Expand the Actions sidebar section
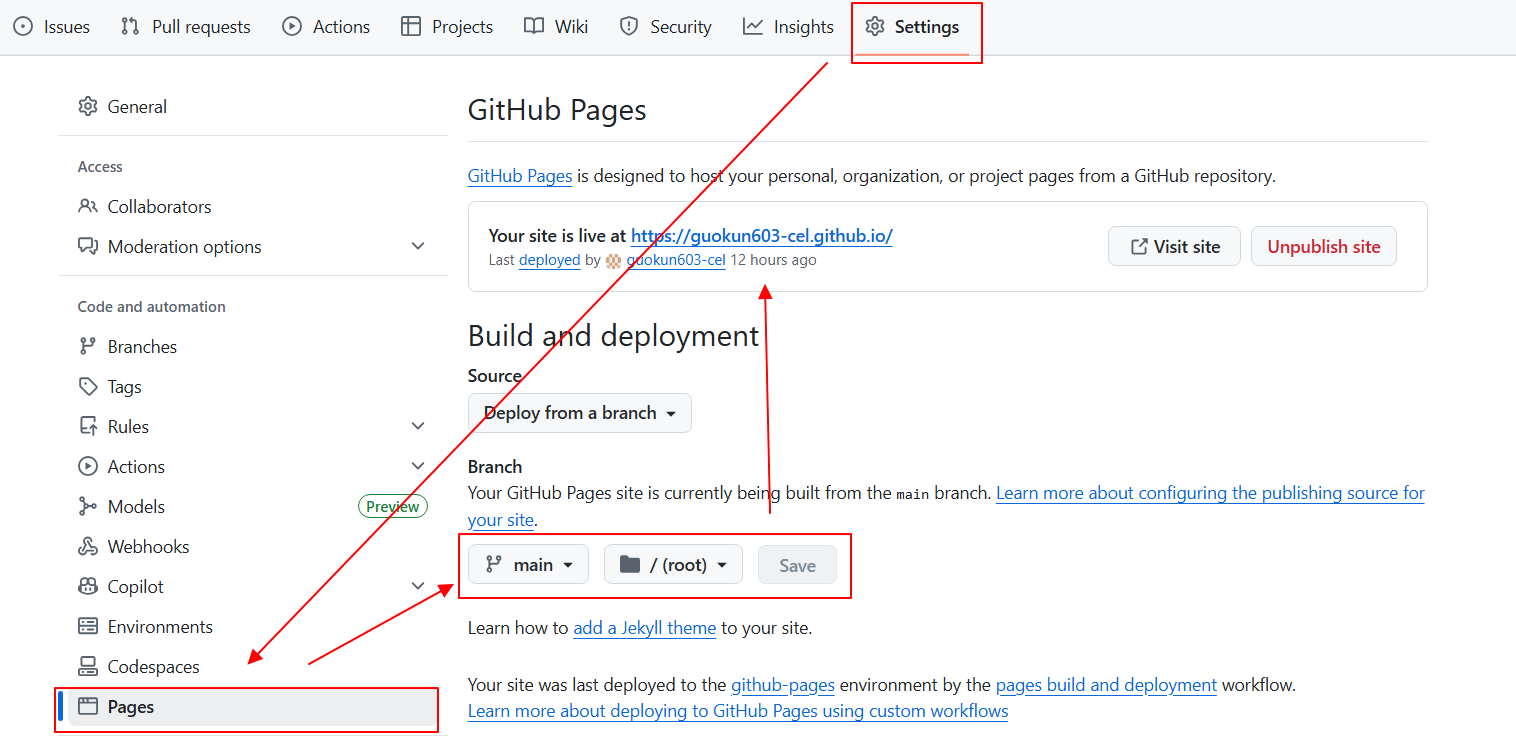This screenshot has width=1516, height=747. pos(418,467)
